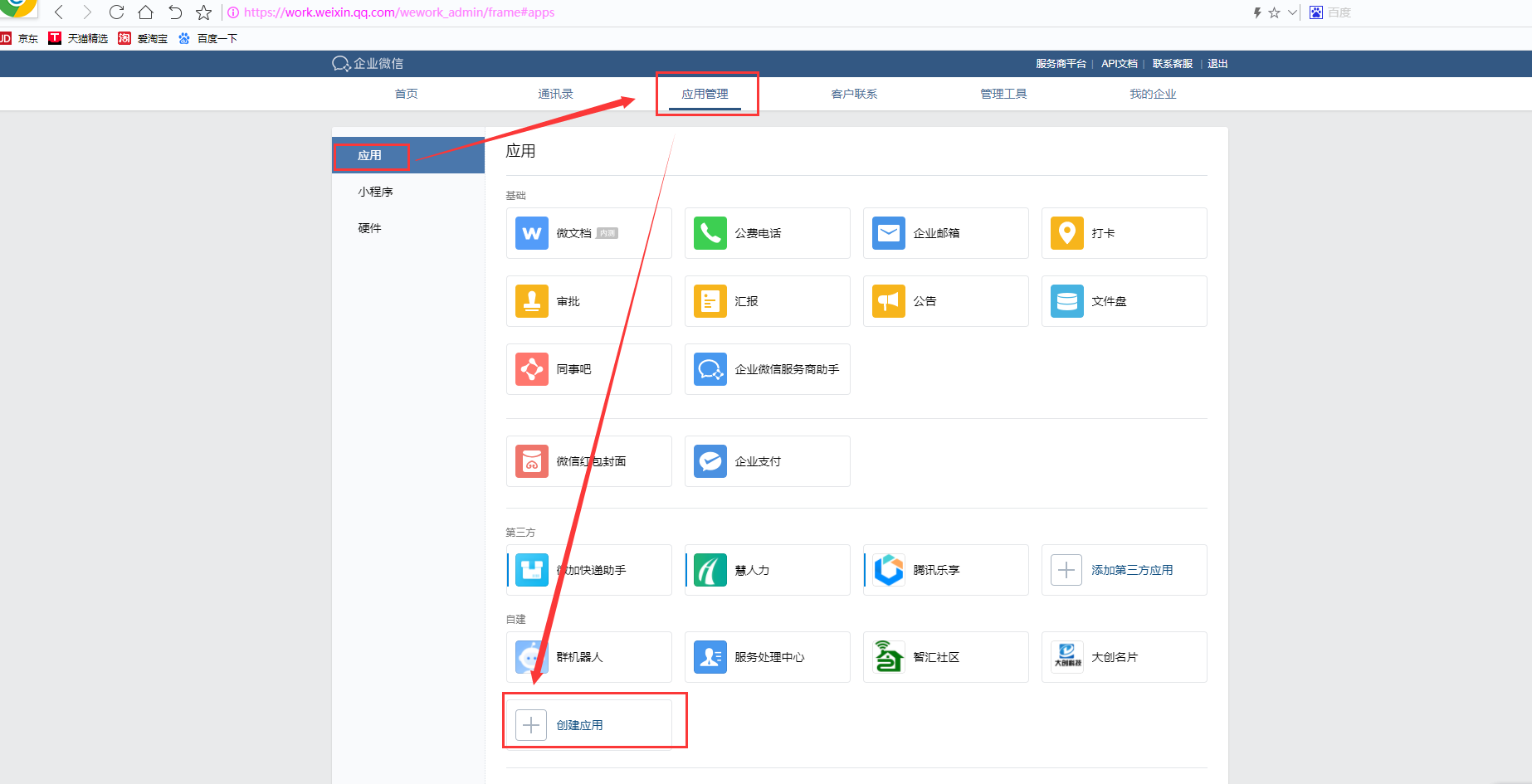Open the 企业邮箱 mail icon
1532x784 pixels.
point(889,233)
